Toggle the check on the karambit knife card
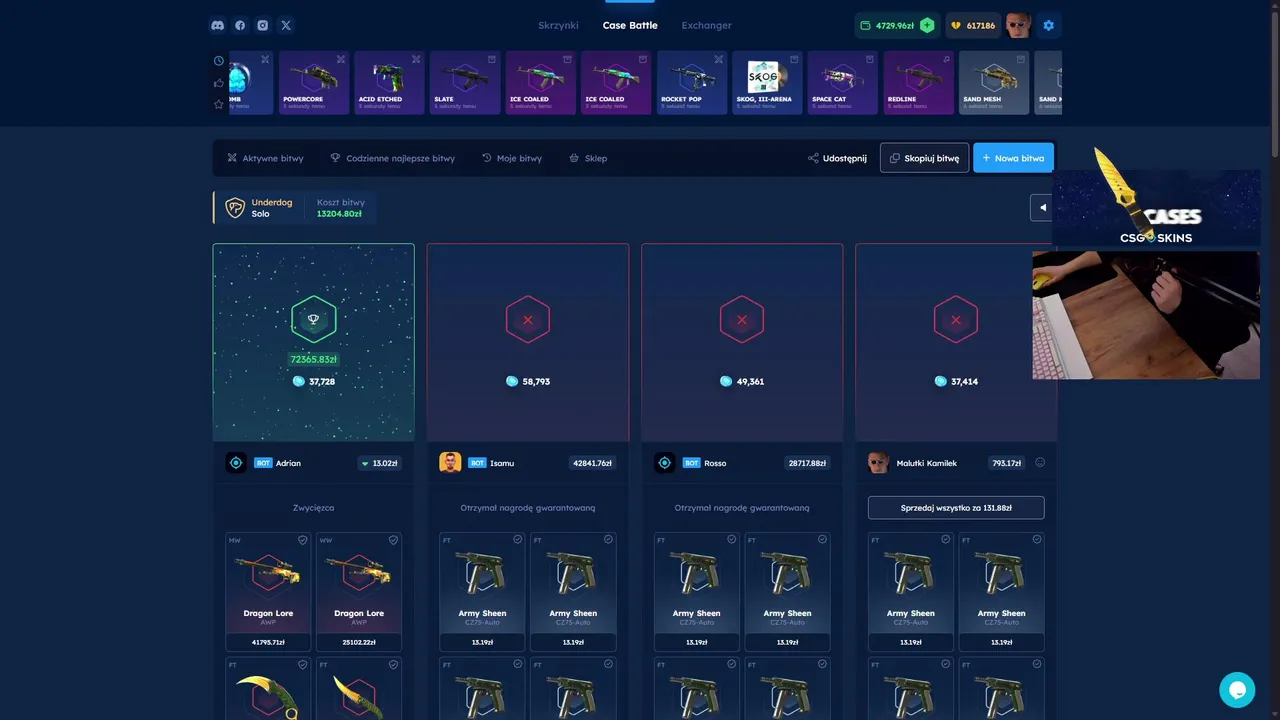This screenshot has width=1280, height=720. point(302,664)
